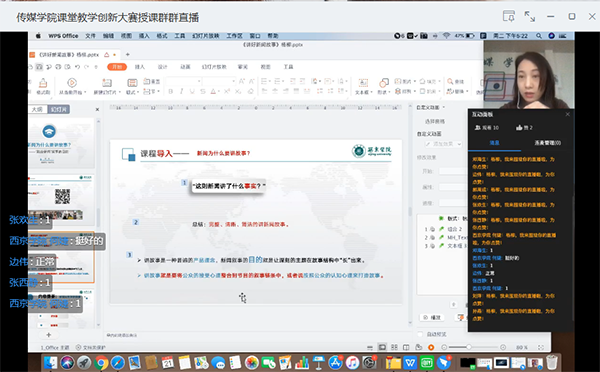
Task: Click the Find magnifier icon in ribbon
Action: pyautogui.click(x=450, y=81)
